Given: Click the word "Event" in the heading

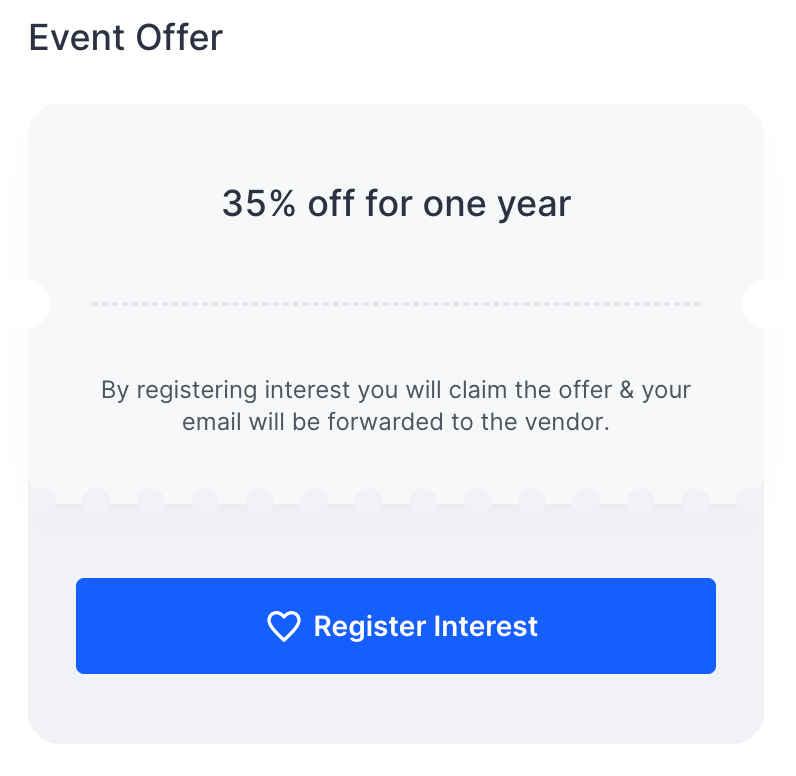Looking at the screenshot, I should (x=76, y=38).
